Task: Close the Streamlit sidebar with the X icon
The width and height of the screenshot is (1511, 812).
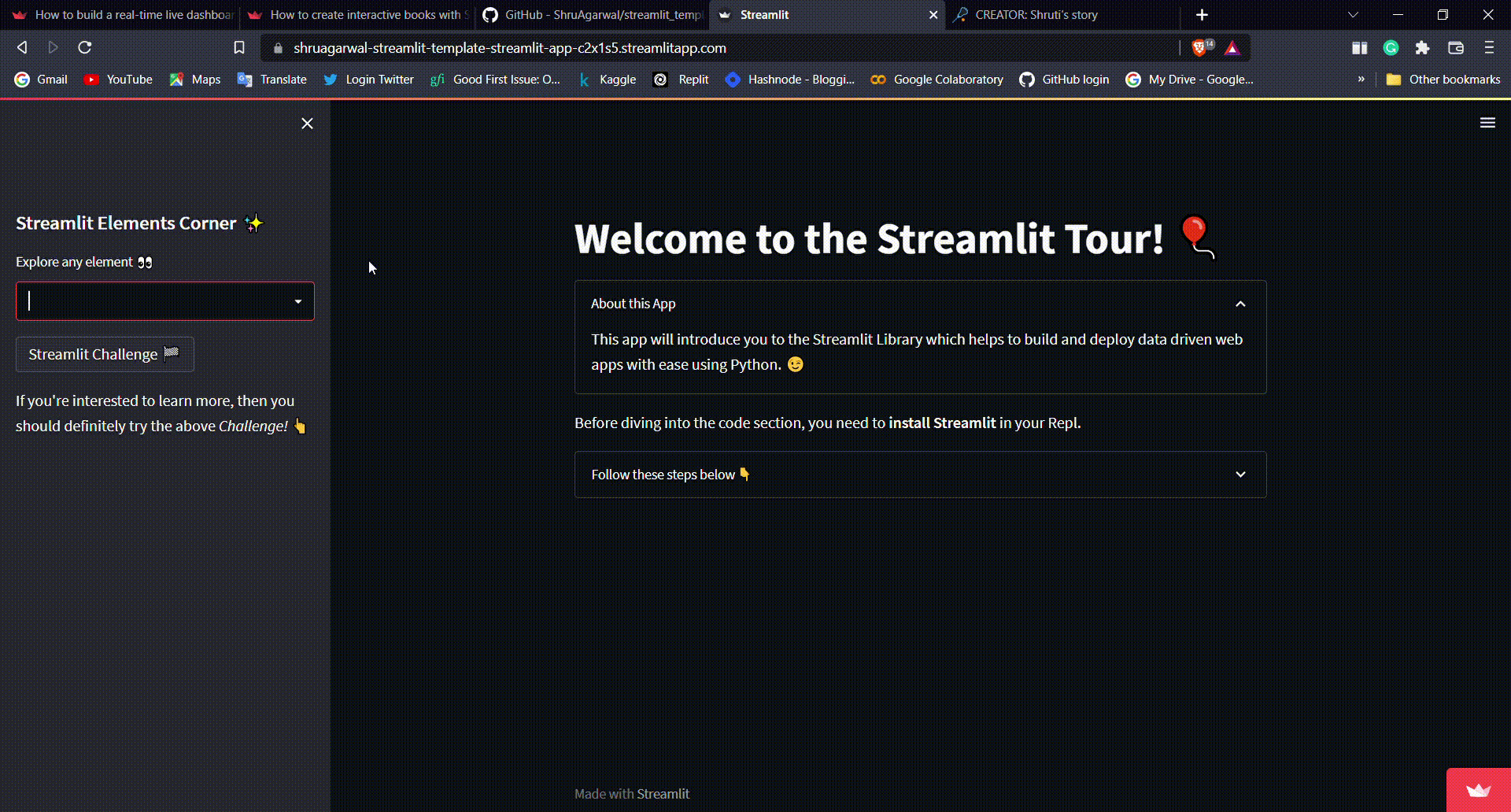Action: click(x=307, y=124)
